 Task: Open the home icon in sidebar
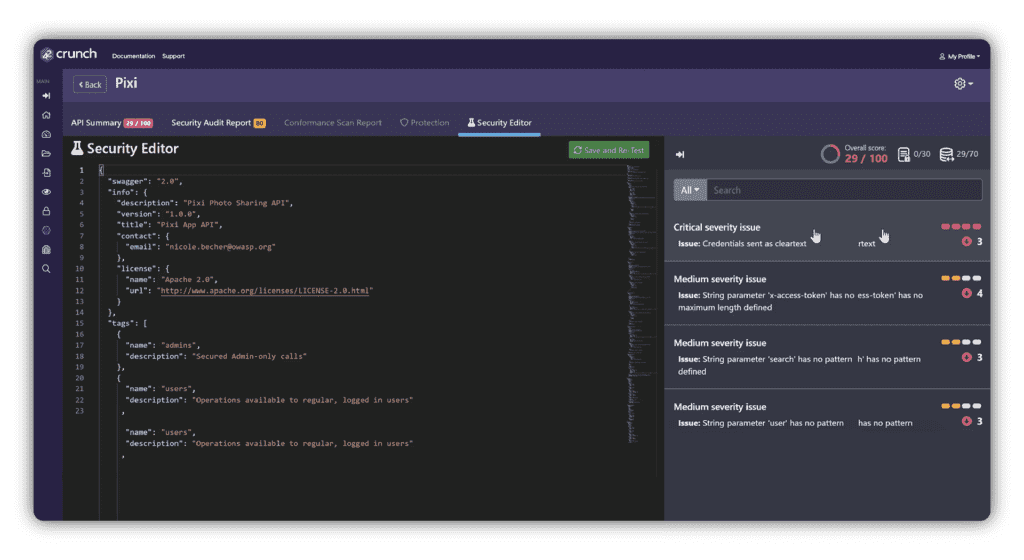point(46,115)
